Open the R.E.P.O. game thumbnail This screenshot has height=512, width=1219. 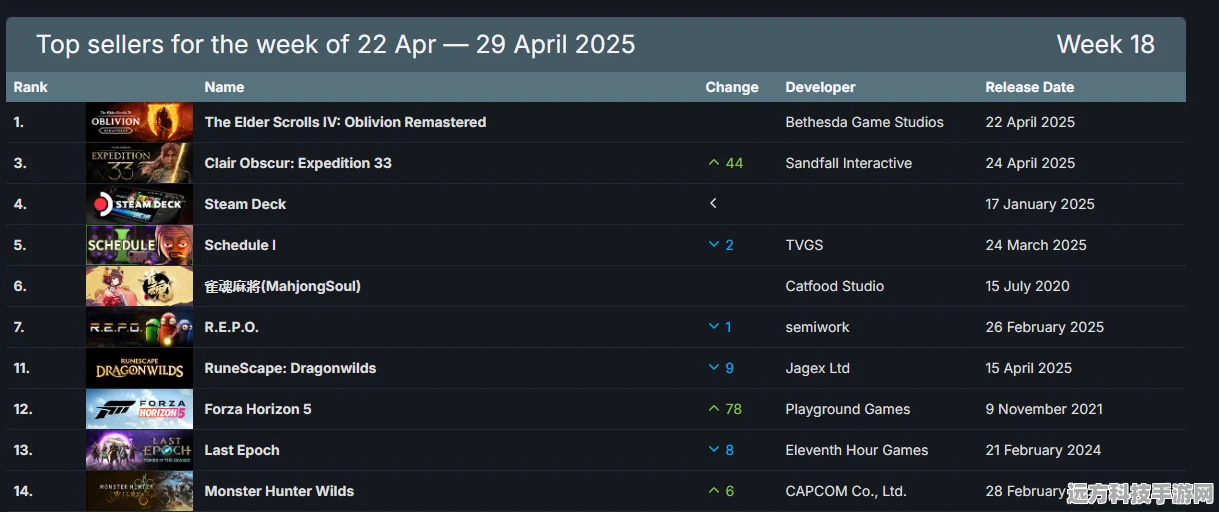point(139,327)
